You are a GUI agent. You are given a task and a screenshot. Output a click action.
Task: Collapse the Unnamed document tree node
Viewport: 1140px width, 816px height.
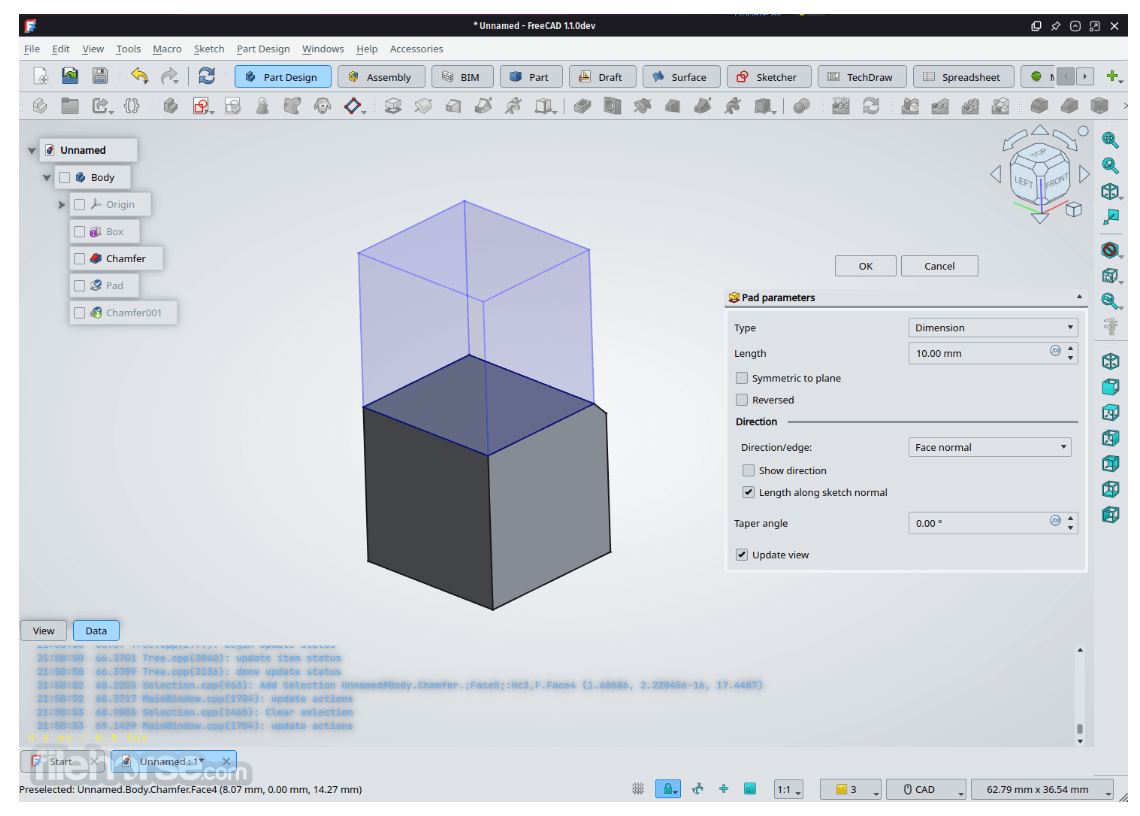[31, 151]
